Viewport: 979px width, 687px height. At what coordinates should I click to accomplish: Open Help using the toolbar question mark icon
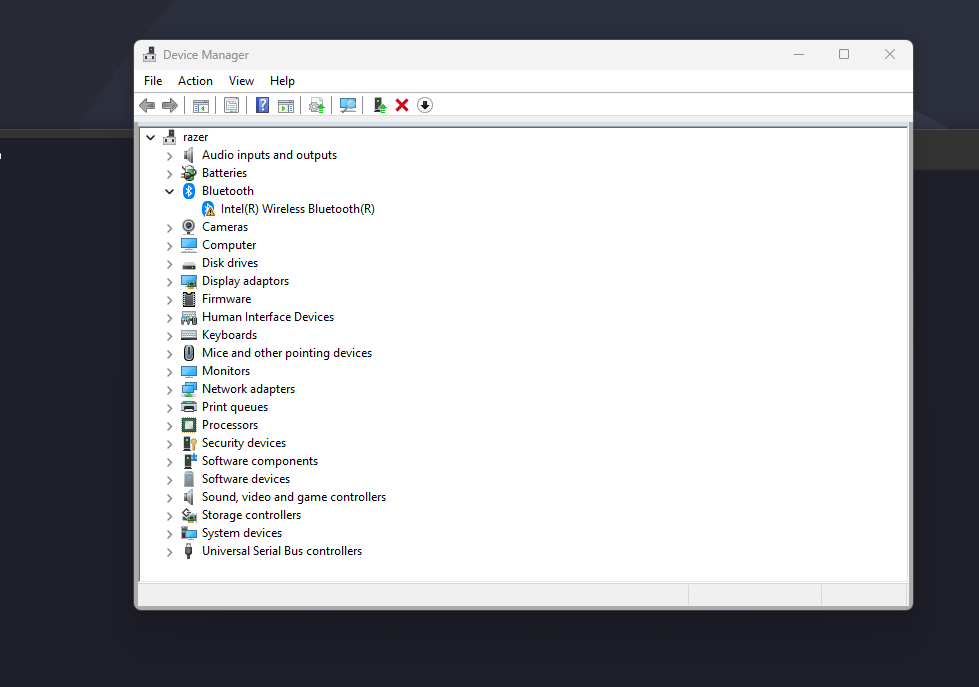click(x=262, y=105)
